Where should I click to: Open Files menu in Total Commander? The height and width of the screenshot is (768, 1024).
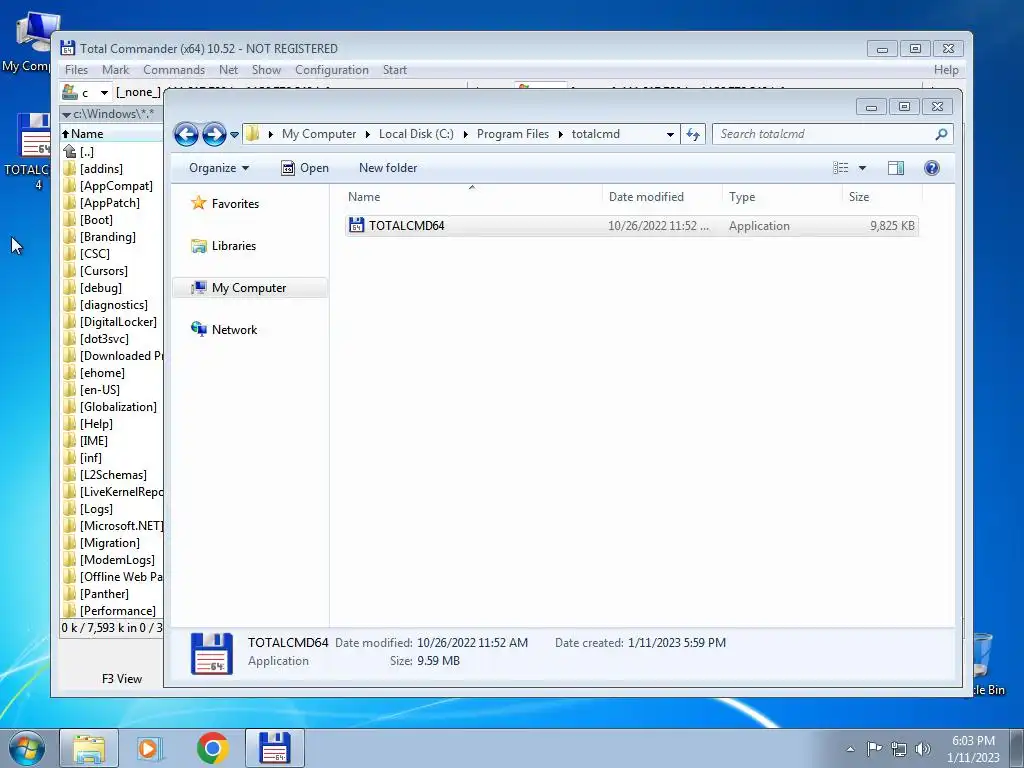click(76, 70)
